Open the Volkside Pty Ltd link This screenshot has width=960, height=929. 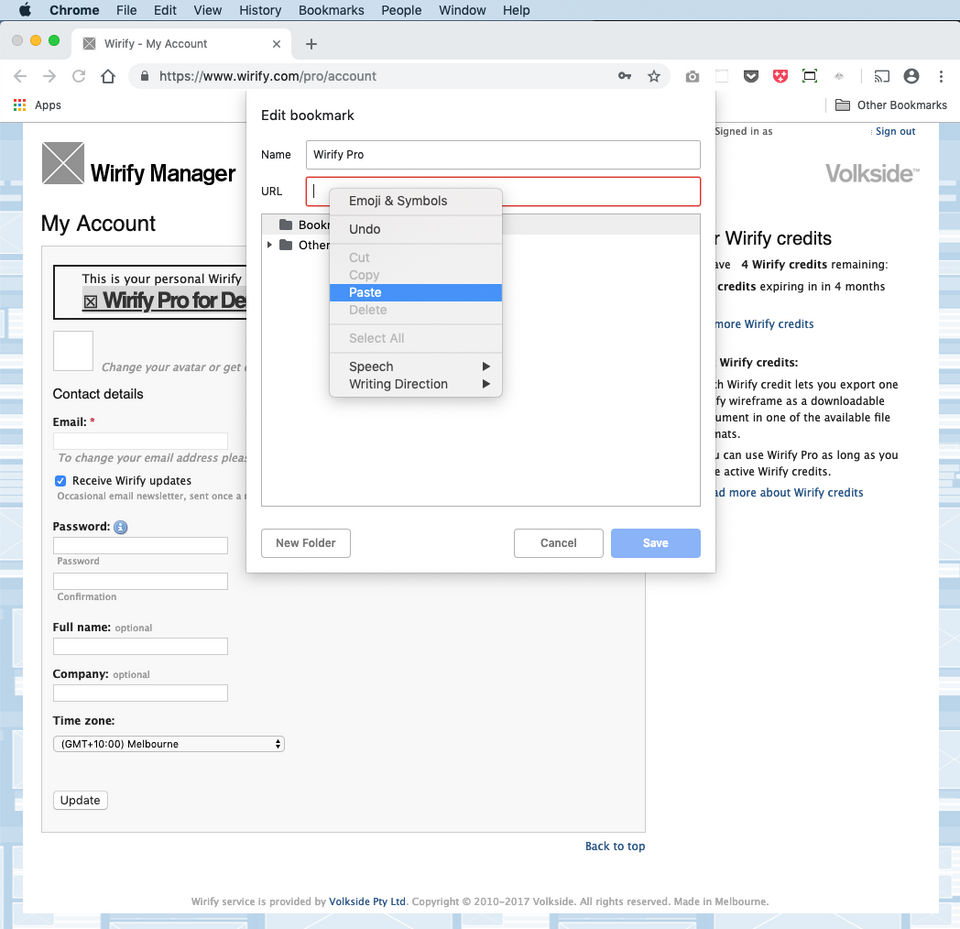click(367, 901)
